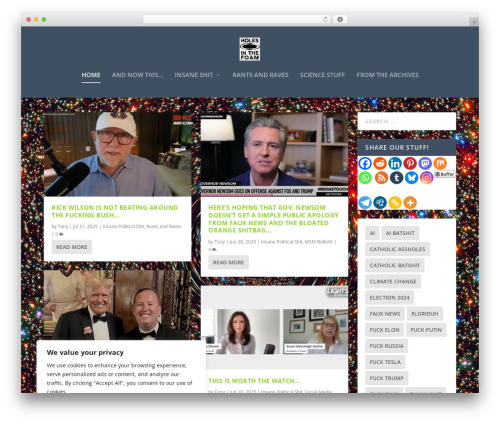Open the Rick Wilson post title link

(x=115, y=211)
